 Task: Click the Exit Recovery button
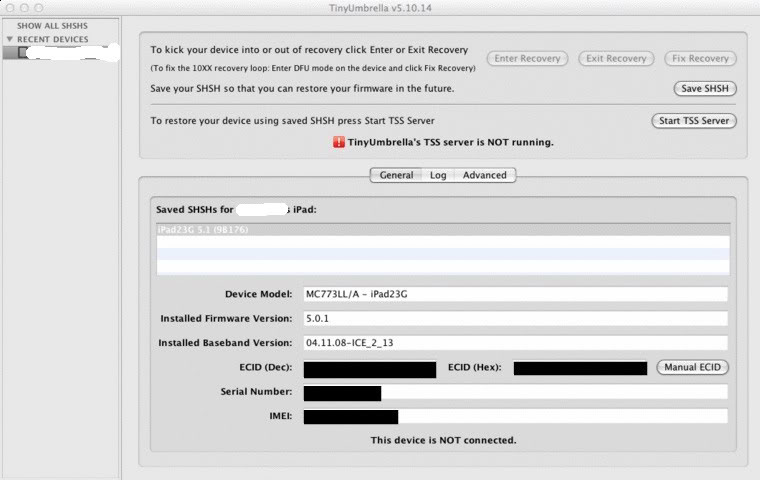coord(616,59)
